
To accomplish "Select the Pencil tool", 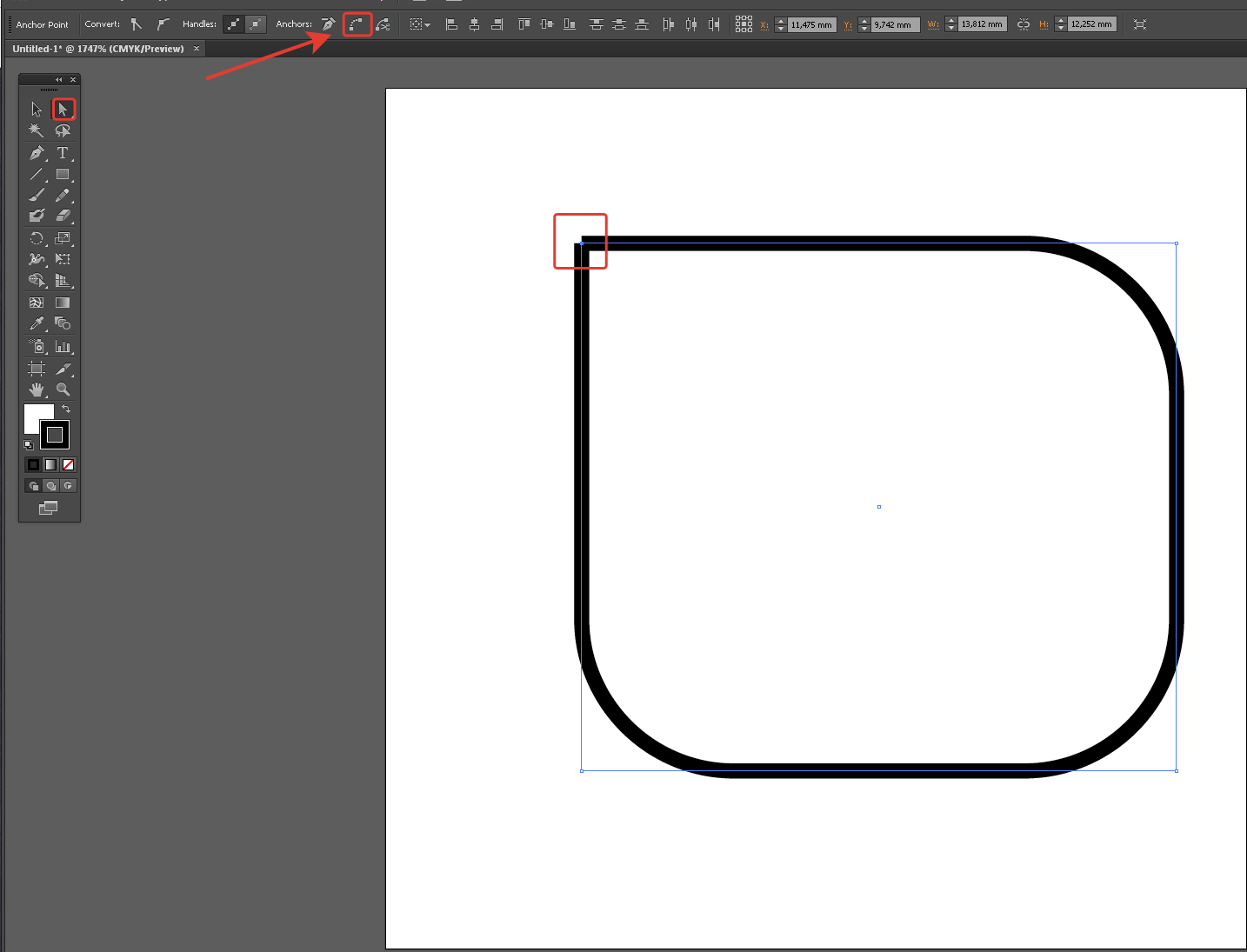I will [x=63, y=195].
